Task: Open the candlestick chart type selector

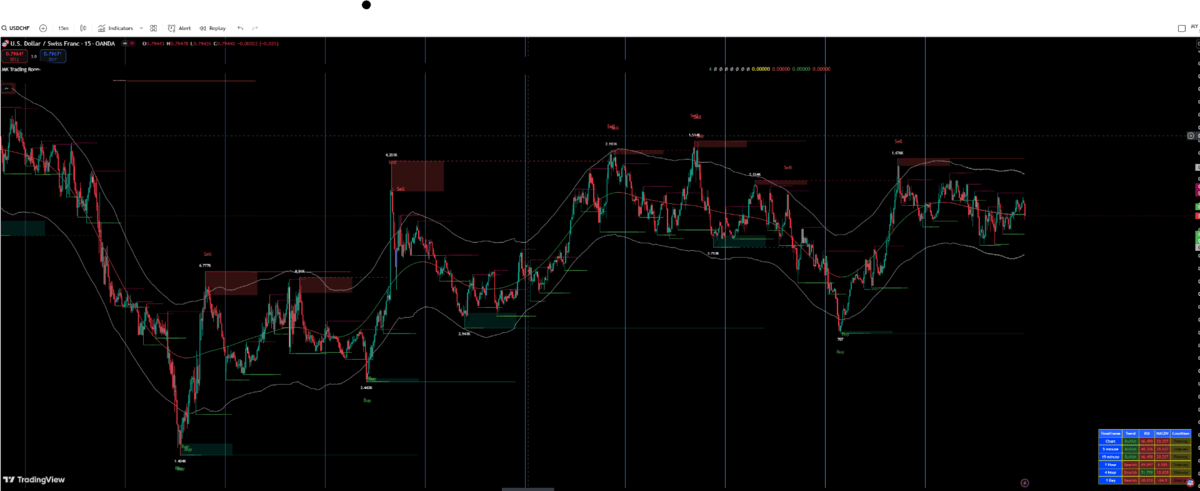Action: (83, 28)
